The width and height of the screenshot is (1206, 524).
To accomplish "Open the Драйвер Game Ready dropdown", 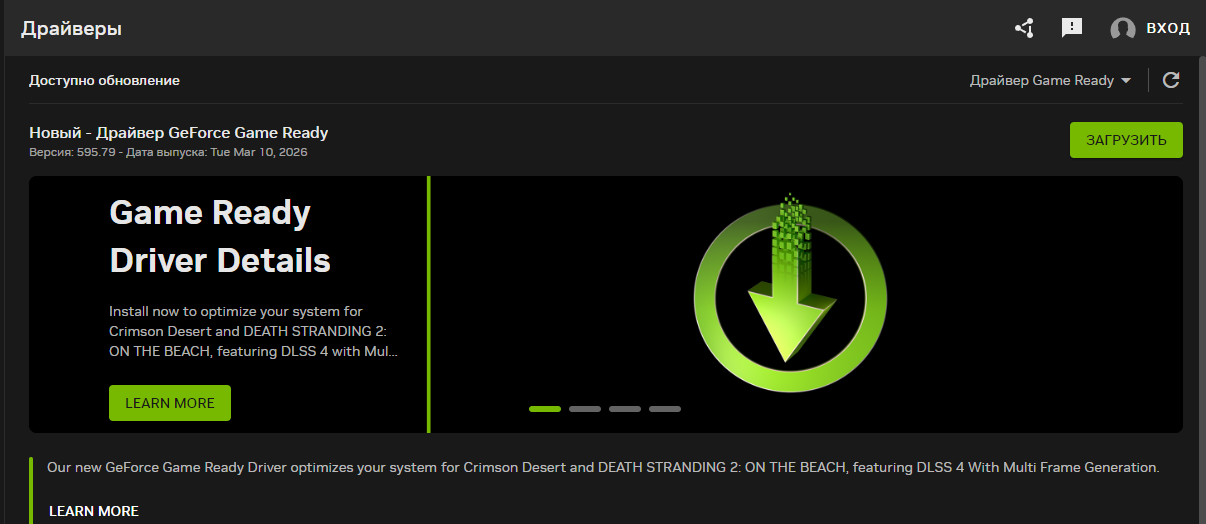I will tap(1051, 80).
